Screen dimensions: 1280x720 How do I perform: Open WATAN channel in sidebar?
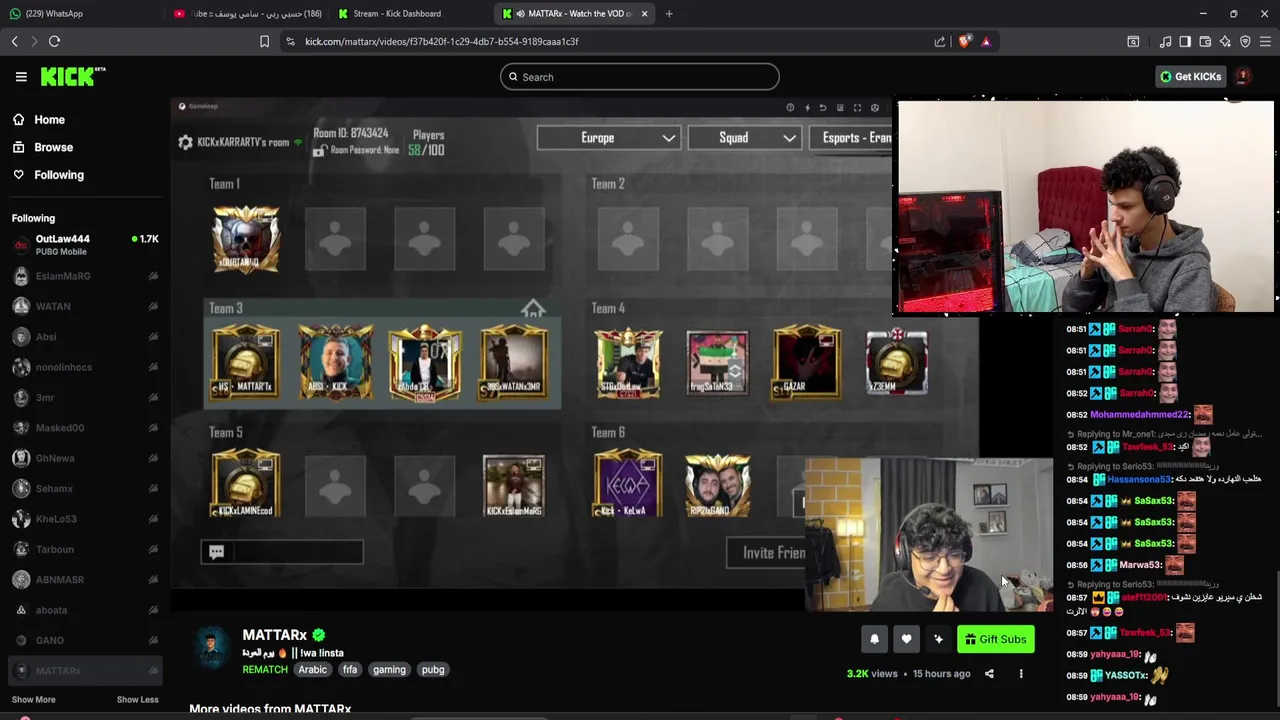[x=84, y=306]
